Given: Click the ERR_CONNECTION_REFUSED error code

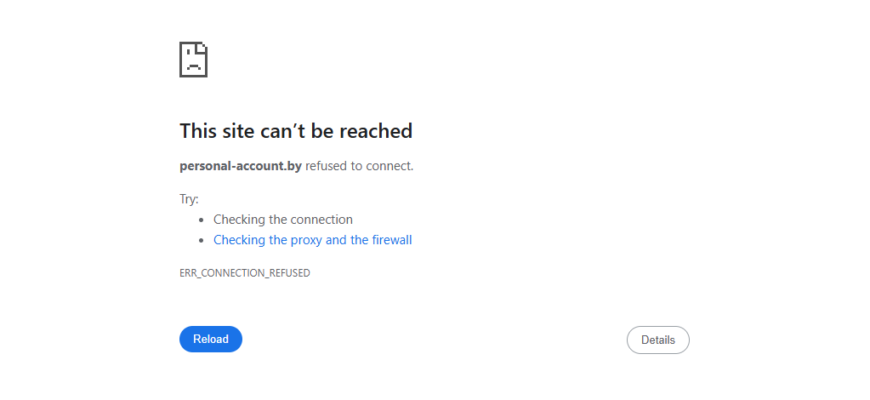Looking at the screenshot, I should (x=245, y=273).
